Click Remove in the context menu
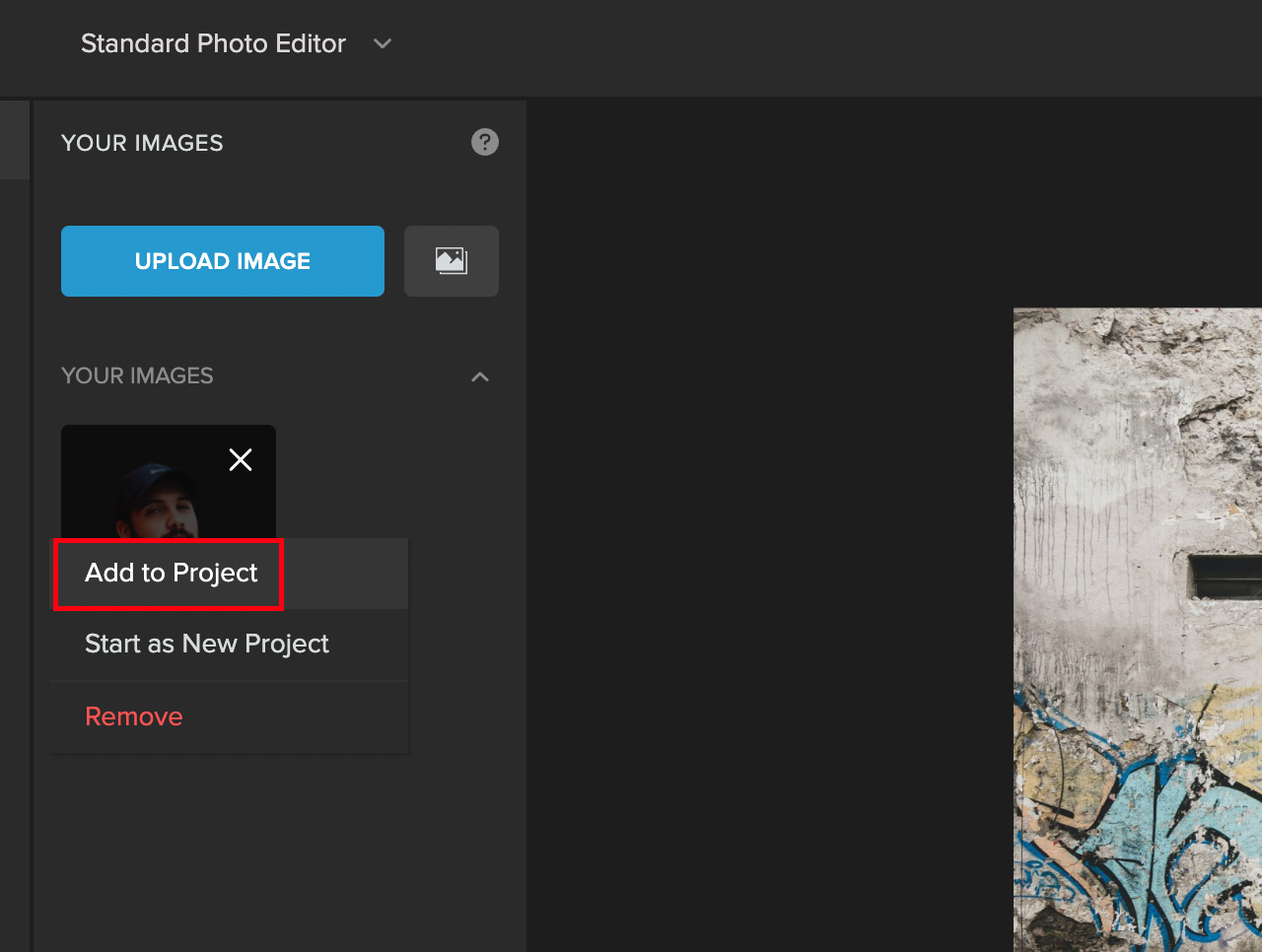 pyautogui.click(x=133, y=716)
